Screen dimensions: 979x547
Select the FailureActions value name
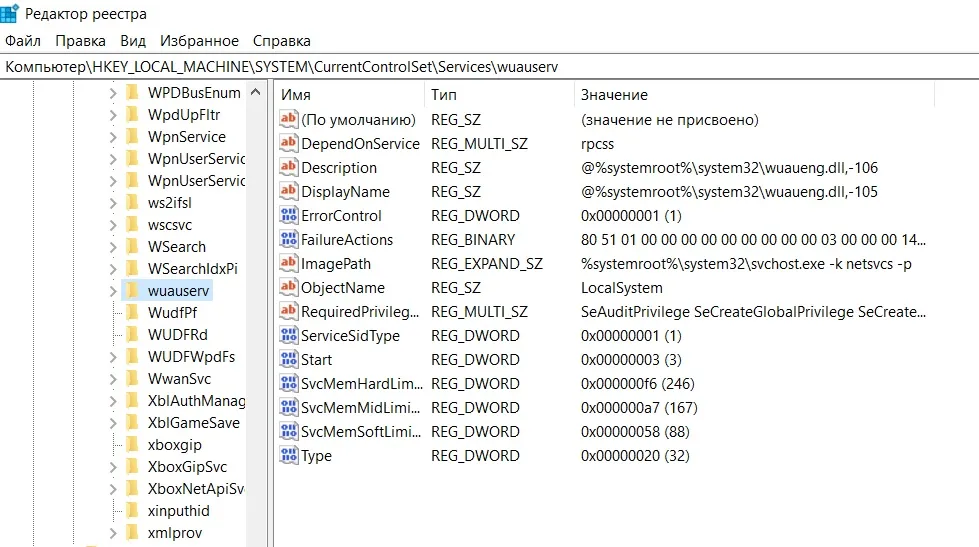347,240
